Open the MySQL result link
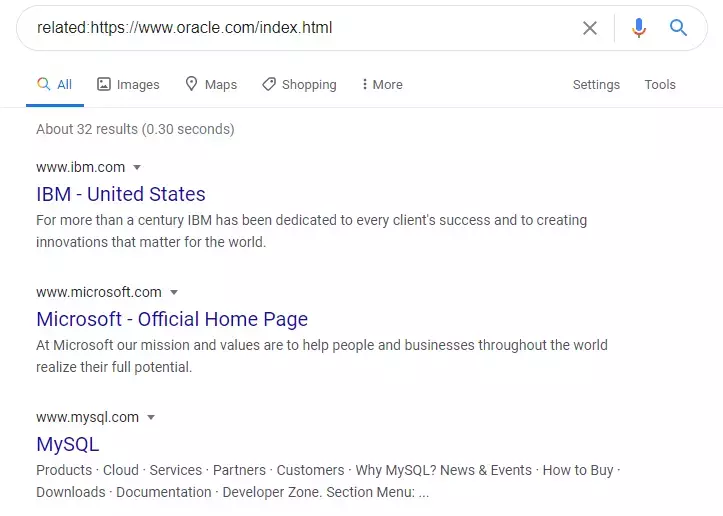Image resolution: width=723 pixels, height=516 pixels. click(68, 445)
